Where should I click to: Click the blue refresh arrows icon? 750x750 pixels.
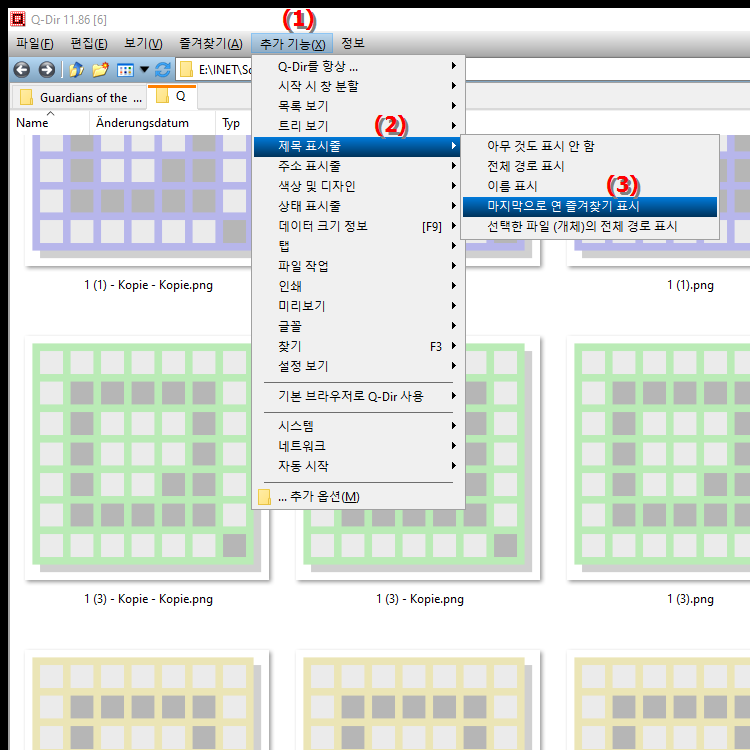[163, 70]
